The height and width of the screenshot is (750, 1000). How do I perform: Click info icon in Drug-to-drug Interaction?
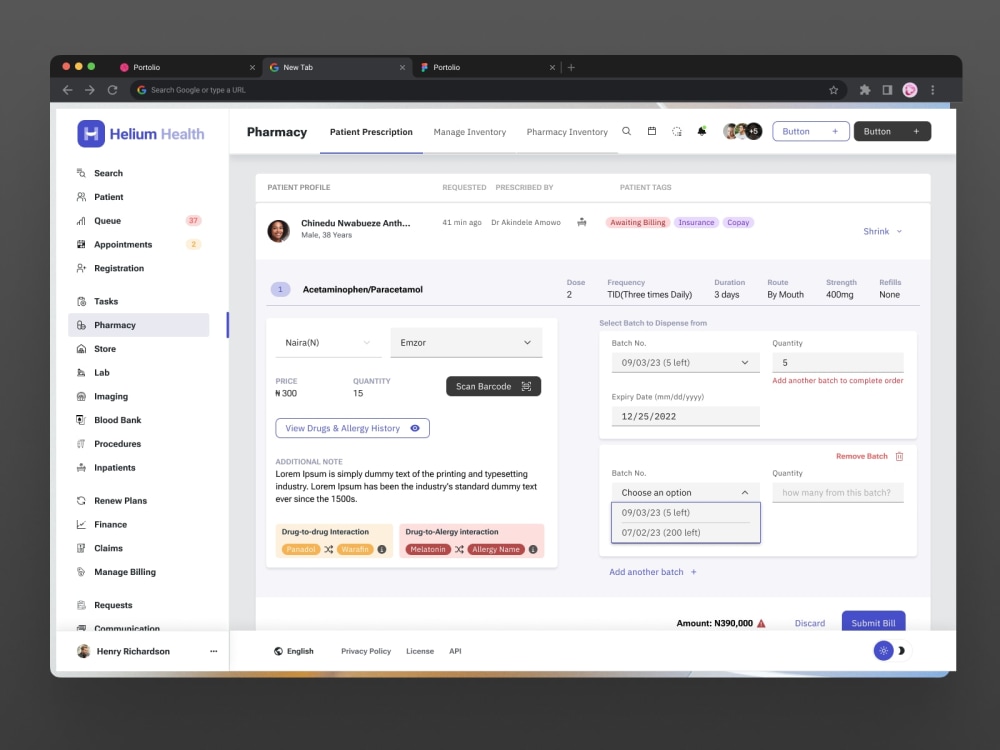[x=381, y=549]
